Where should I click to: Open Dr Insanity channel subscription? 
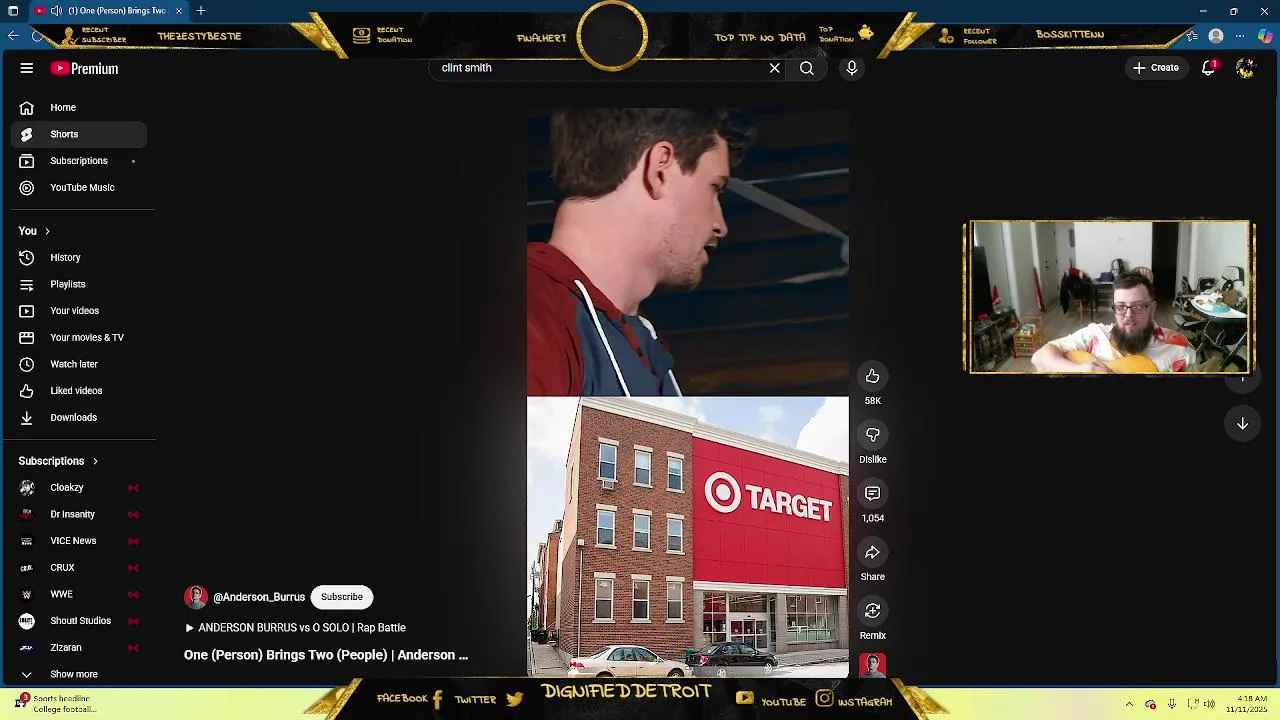[79, 514]
